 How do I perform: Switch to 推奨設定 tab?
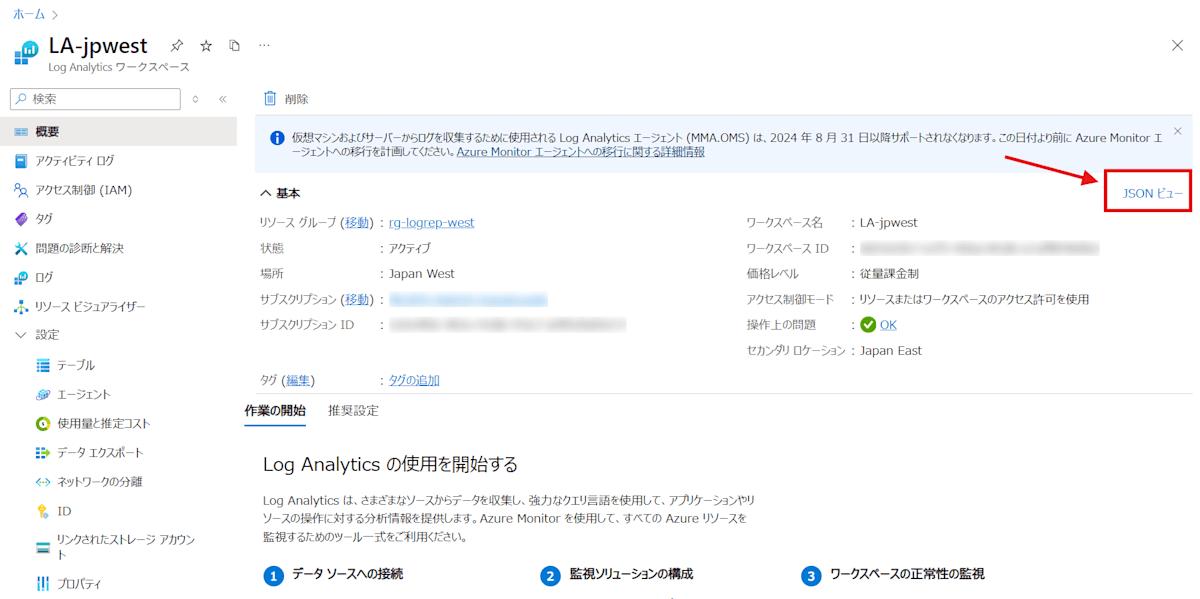click(353, 410)
